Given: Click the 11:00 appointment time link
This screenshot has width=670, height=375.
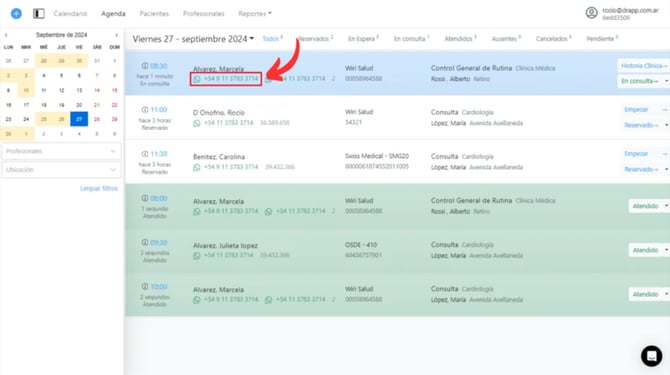Looking at the screenshot, I should (159, 110).
